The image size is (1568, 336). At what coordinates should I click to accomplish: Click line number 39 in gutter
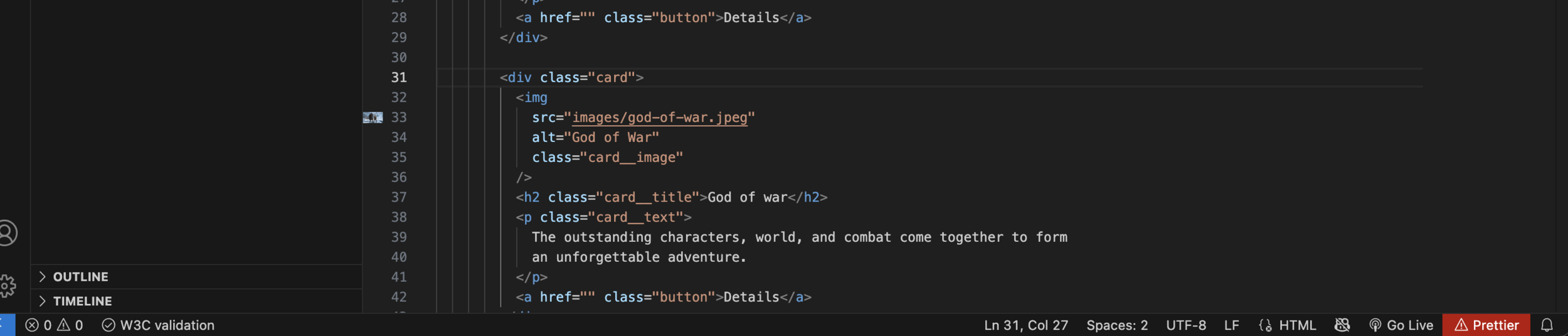(399, 237)
